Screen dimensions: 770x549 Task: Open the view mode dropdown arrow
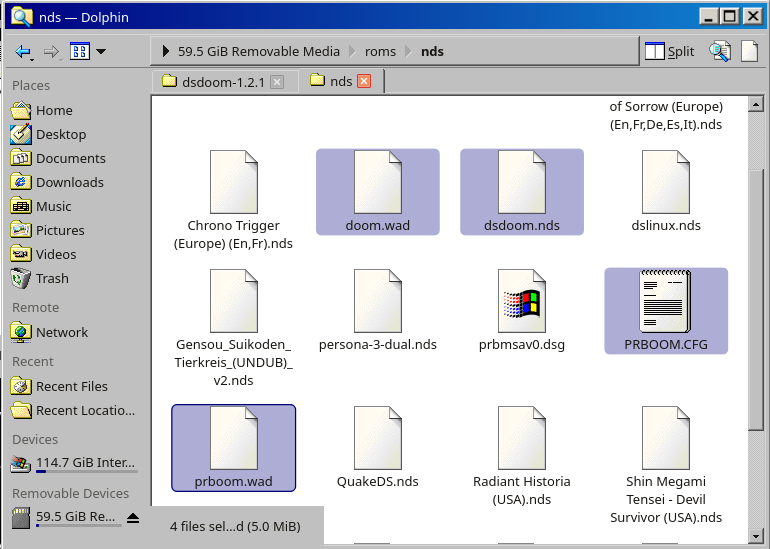click(101, 51)
